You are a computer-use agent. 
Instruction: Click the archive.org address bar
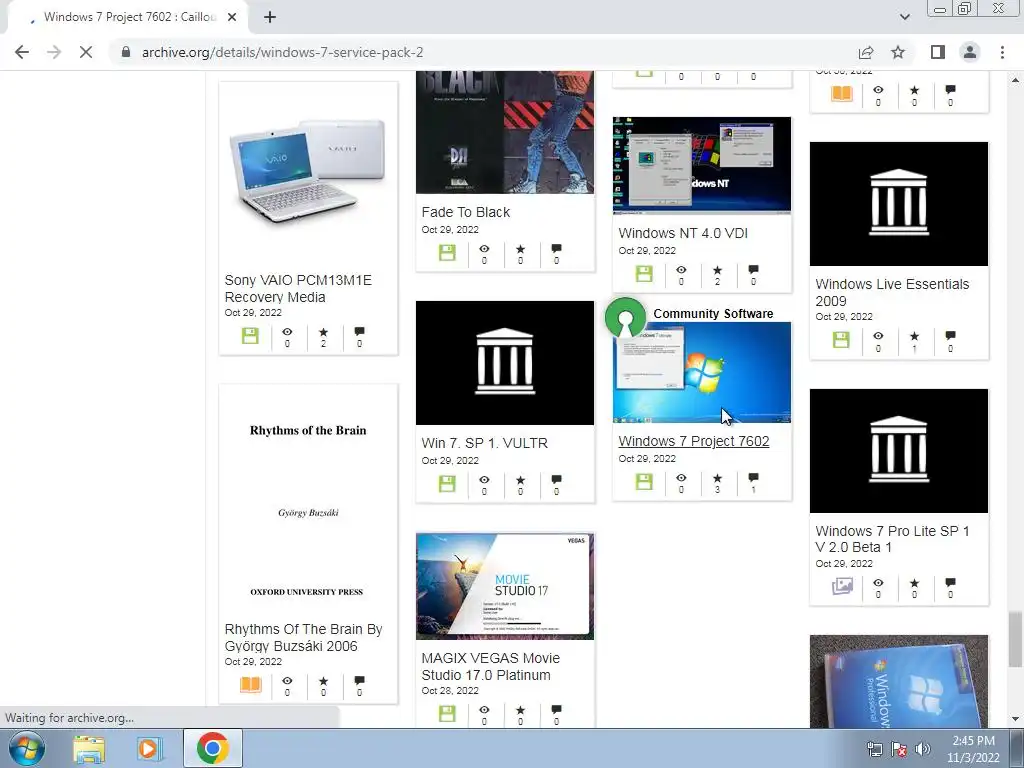(483, 52)
